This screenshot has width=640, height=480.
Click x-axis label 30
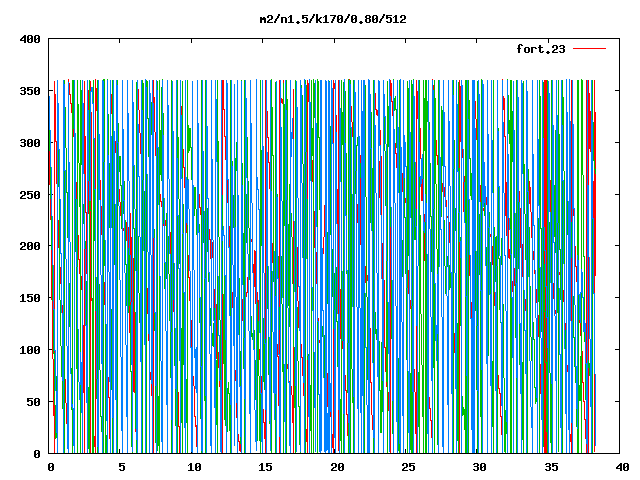[480, 467]
